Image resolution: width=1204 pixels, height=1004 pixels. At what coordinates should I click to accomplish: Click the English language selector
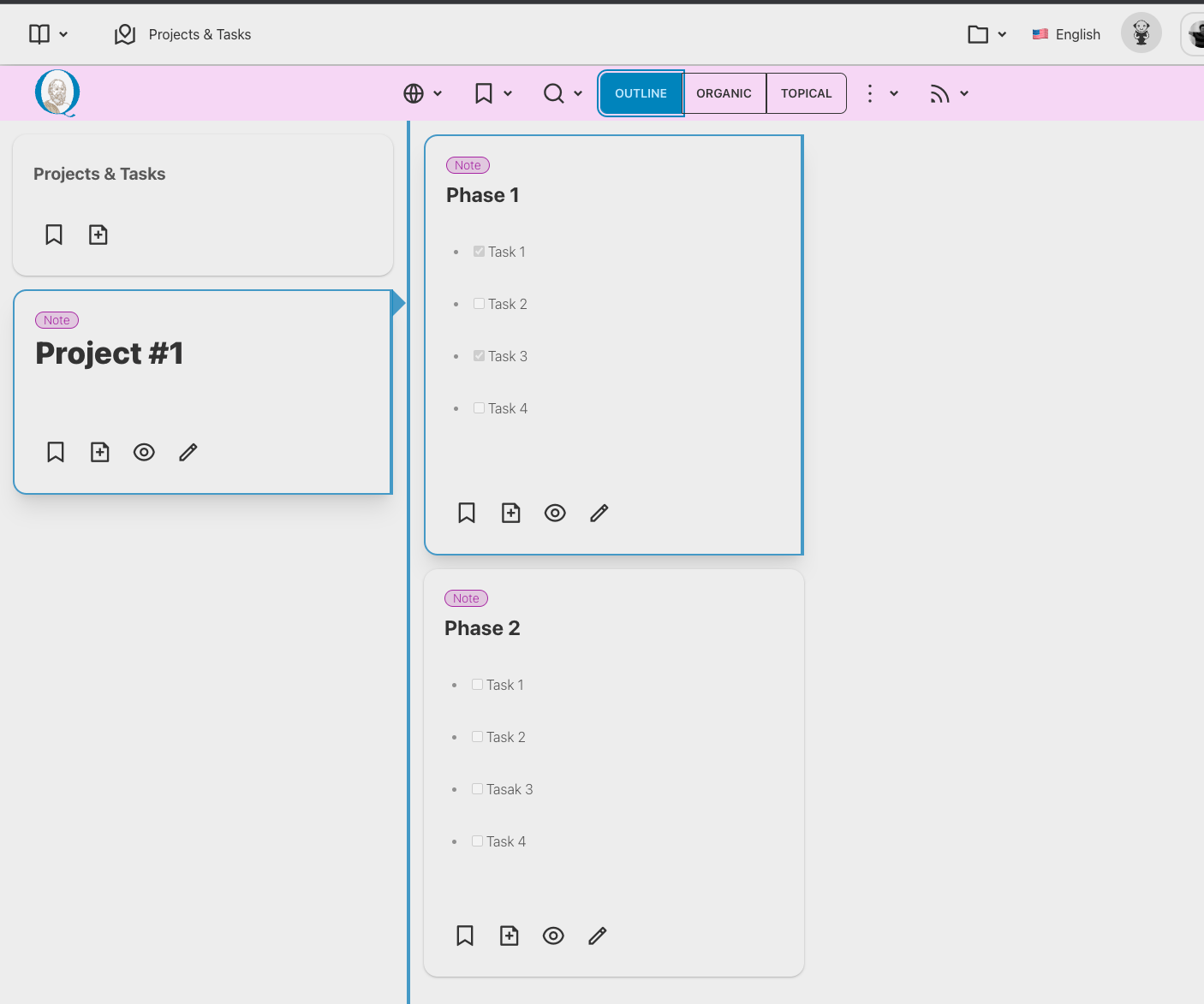pos(1066,34)
